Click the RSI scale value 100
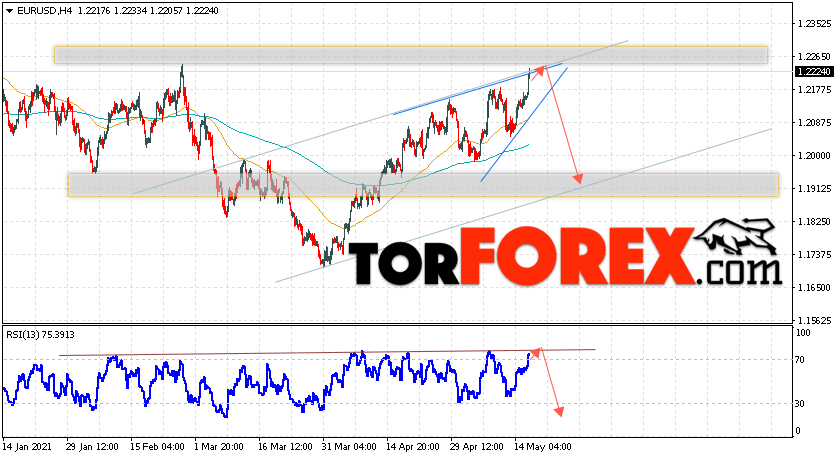Image resolution: width=838 pixels, height=458 pixels. coord(803,332)
